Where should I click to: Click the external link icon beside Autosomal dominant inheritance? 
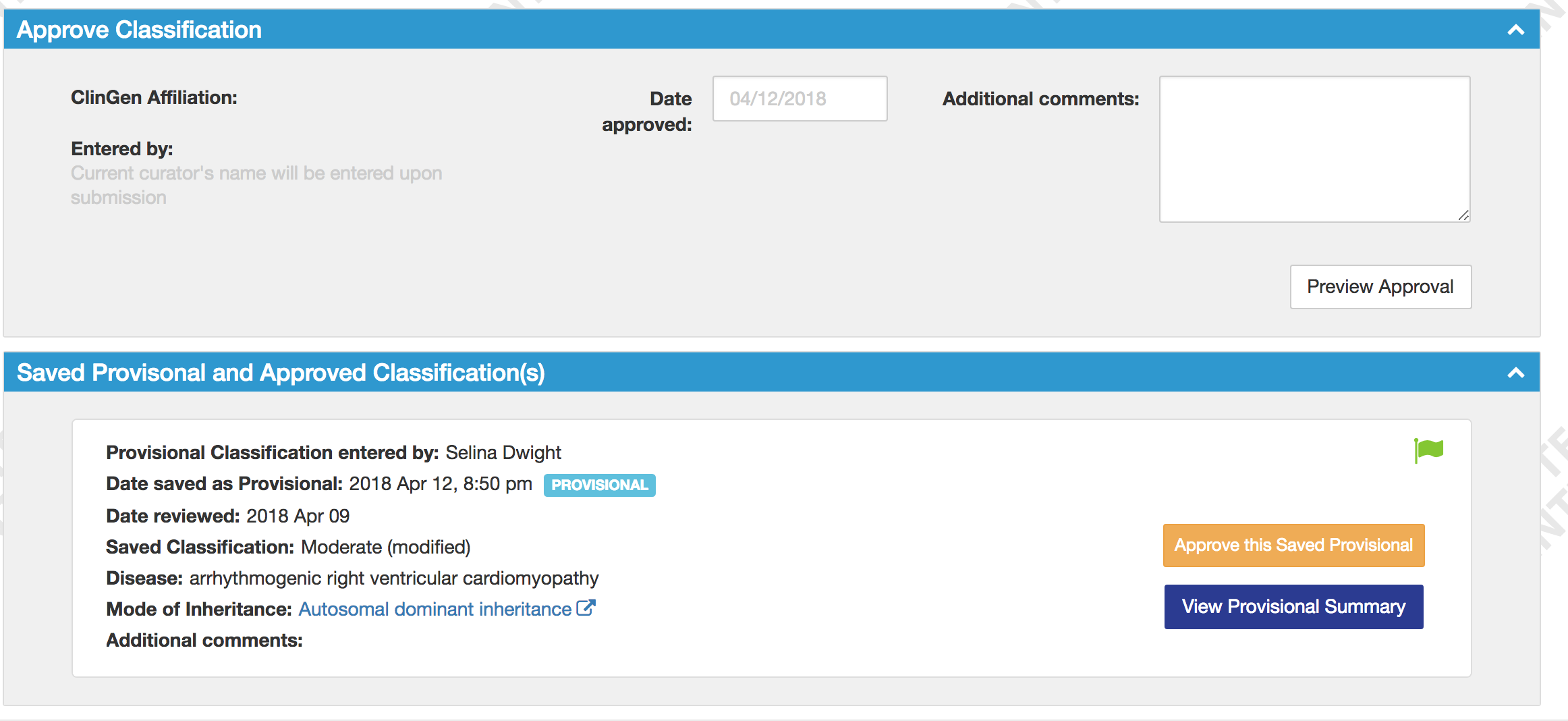coord(586,608)
